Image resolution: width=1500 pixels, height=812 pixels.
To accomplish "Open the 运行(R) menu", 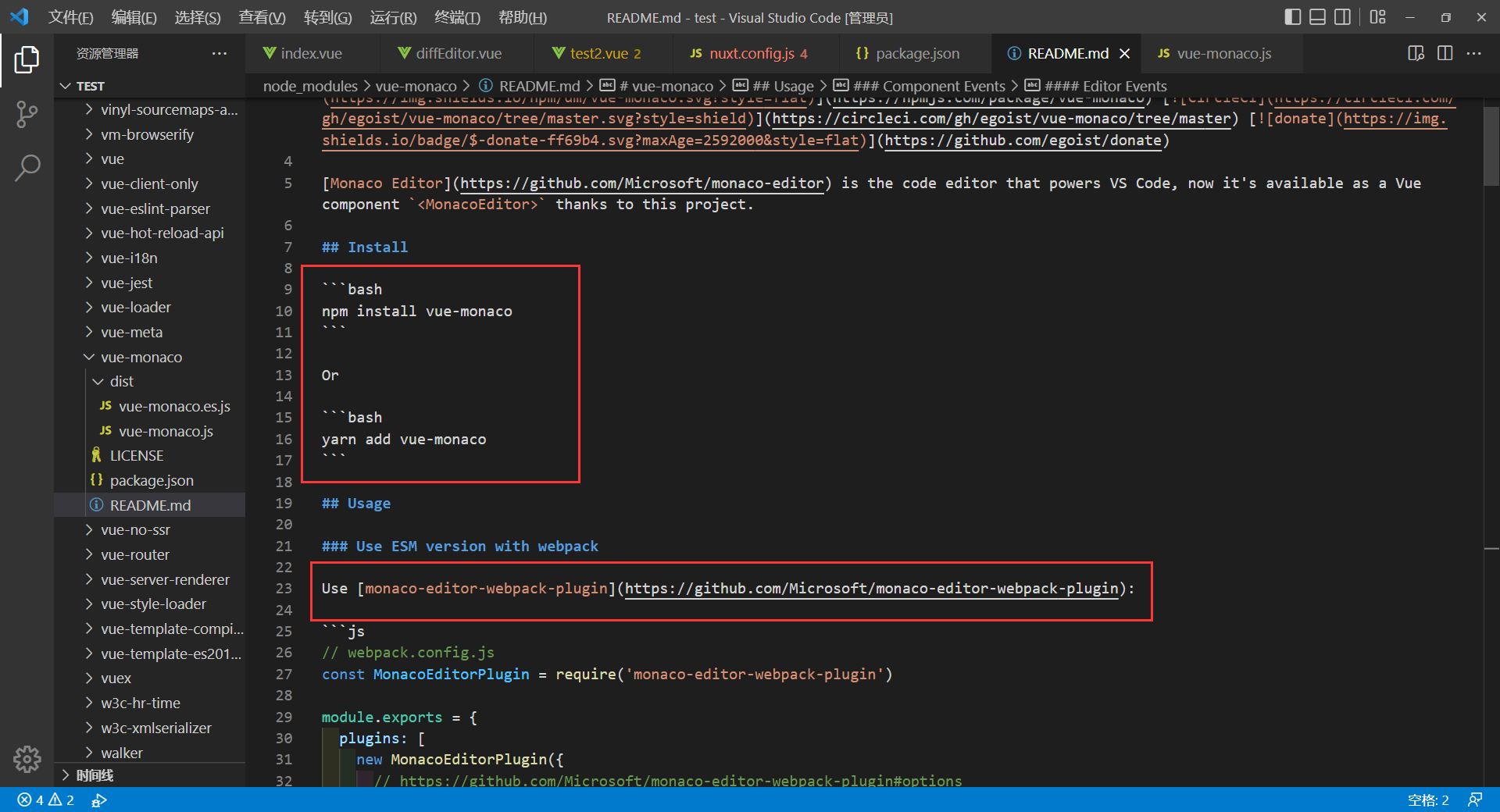I will point(393,17).
